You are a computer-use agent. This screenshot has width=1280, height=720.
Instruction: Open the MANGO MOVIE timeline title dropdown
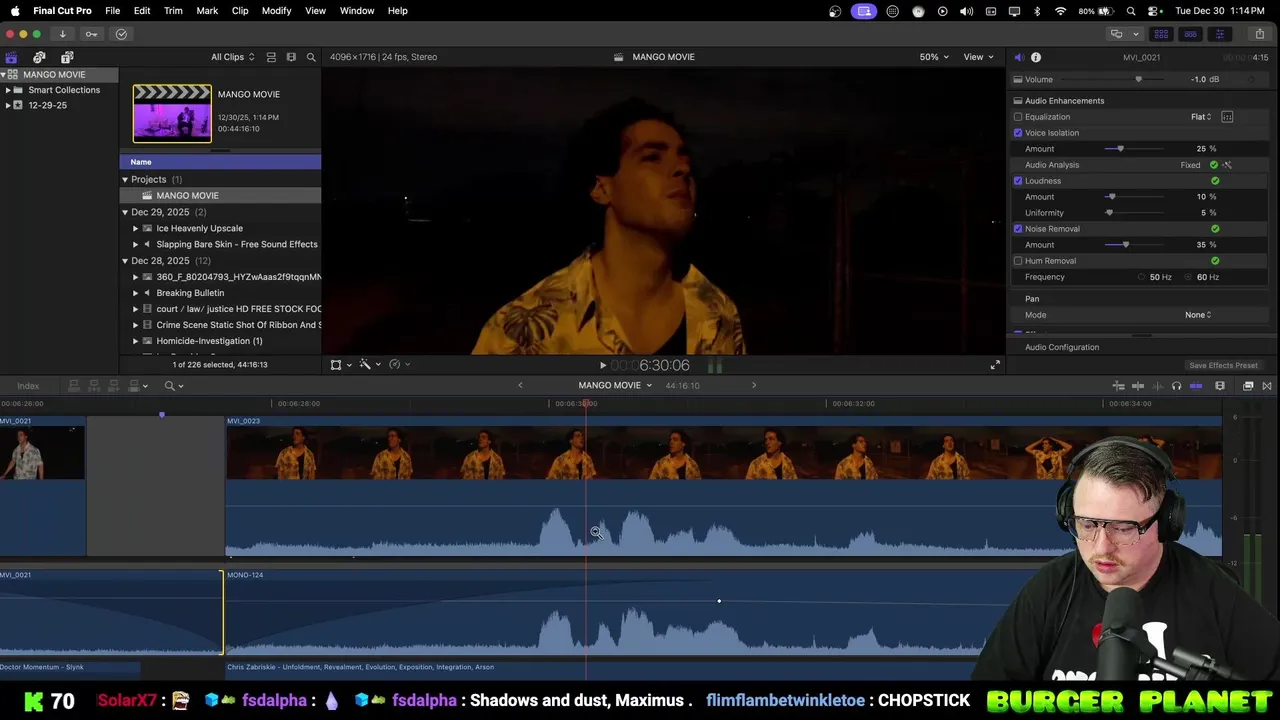(x=615, y=386)
